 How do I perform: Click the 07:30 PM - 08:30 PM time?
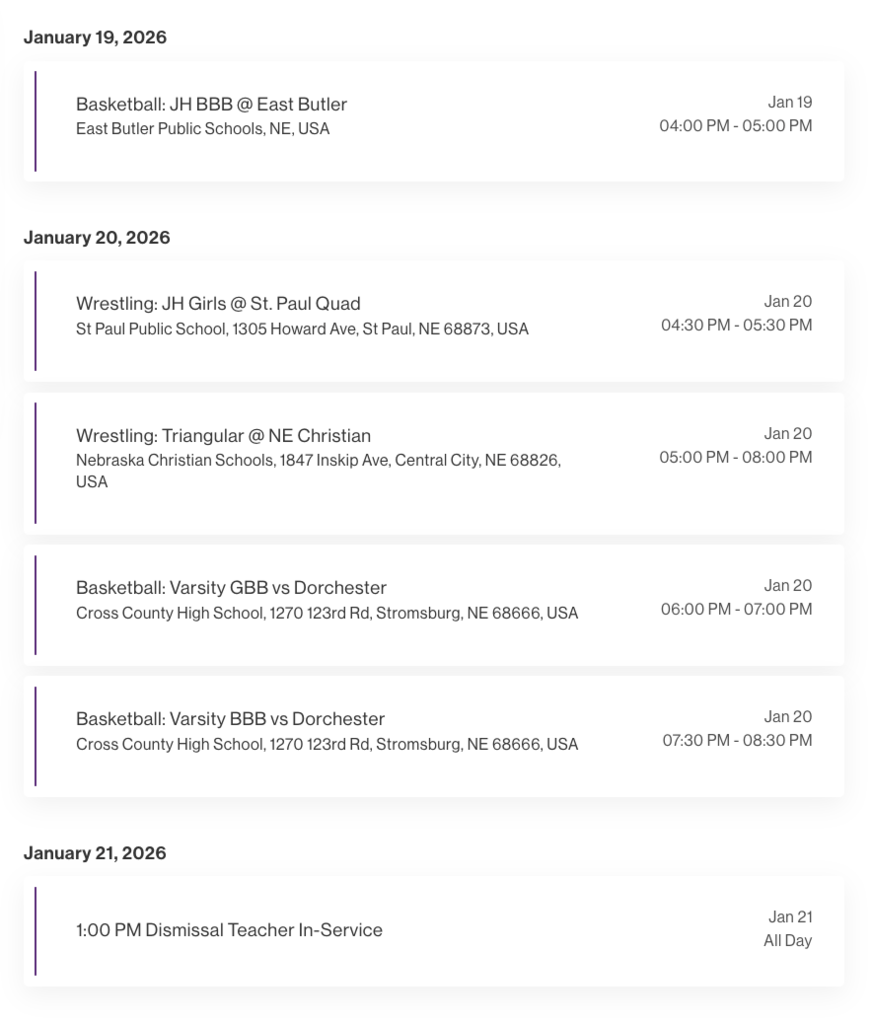click(737, 740)
